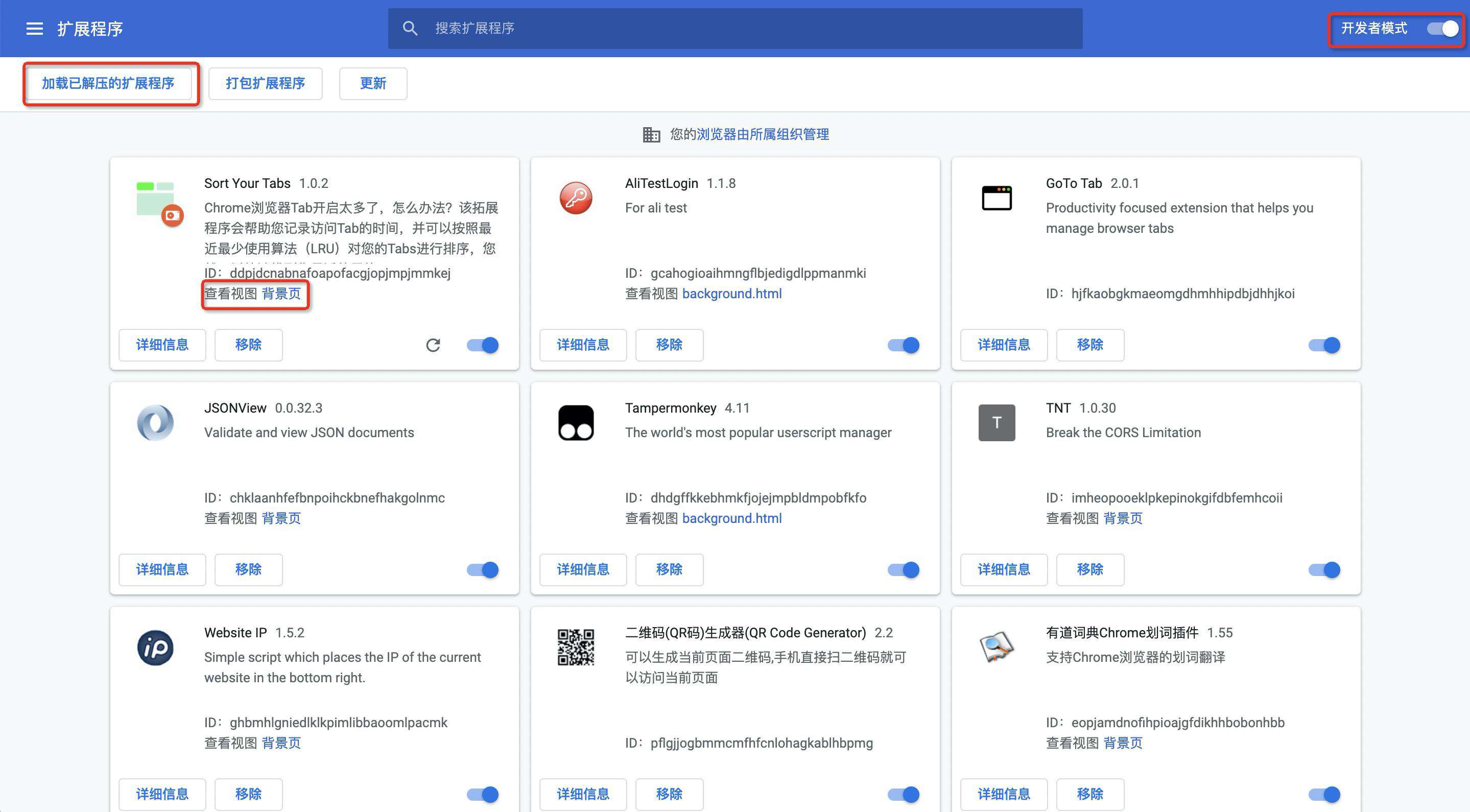Open 详细信息 for 有道词典 plugin

pos(1004,794)
